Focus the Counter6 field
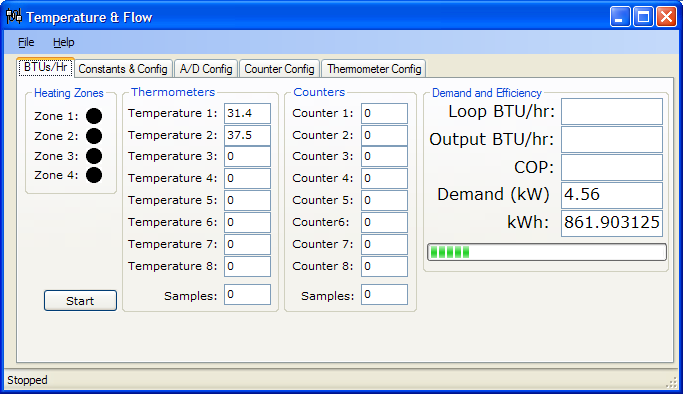This screenshot has width=683, height=394. click(384, 222)
